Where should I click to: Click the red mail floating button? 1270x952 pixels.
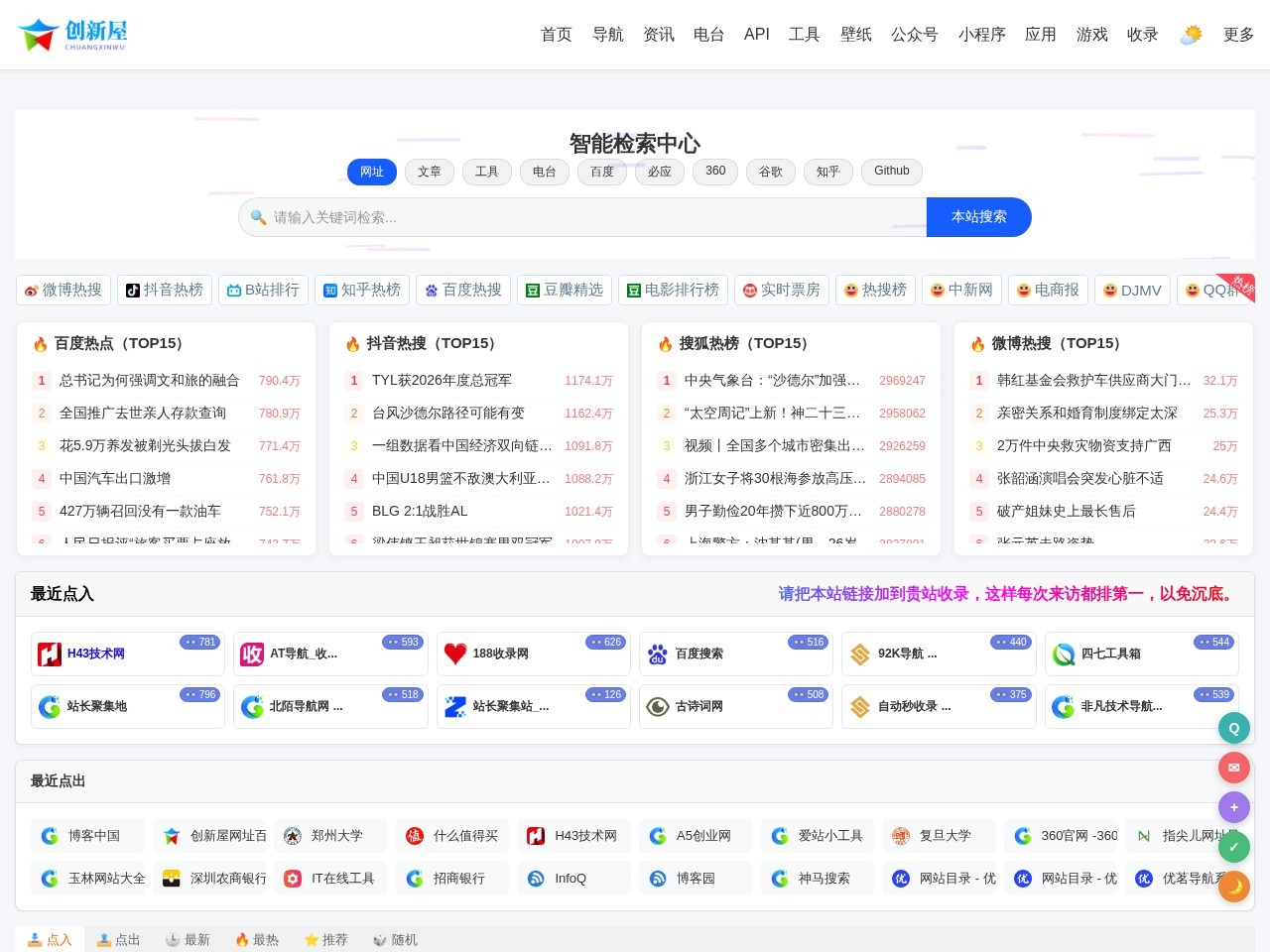pos(1234,768)
